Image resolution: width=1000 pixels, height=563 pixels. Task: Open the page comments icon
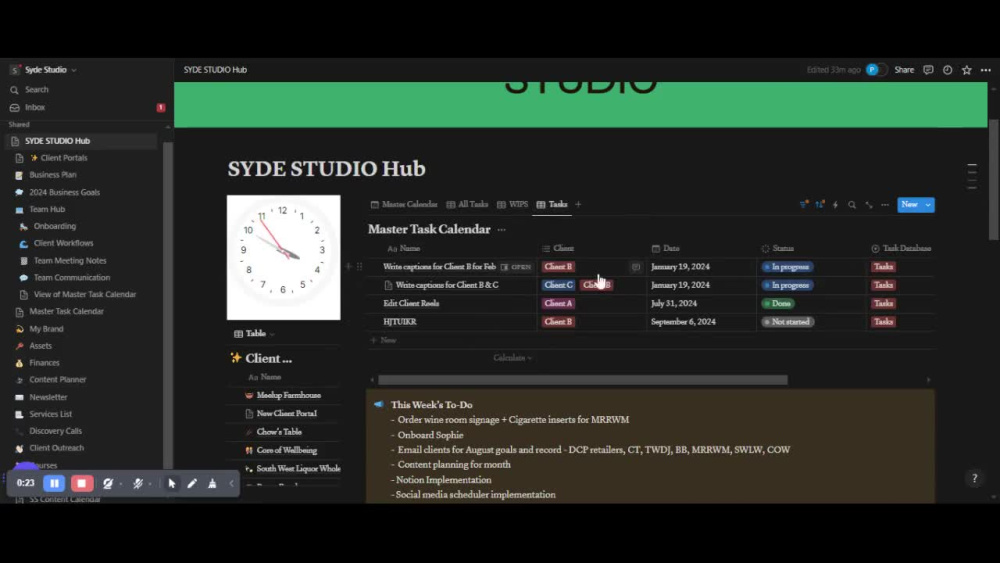[x=928, y=69]
